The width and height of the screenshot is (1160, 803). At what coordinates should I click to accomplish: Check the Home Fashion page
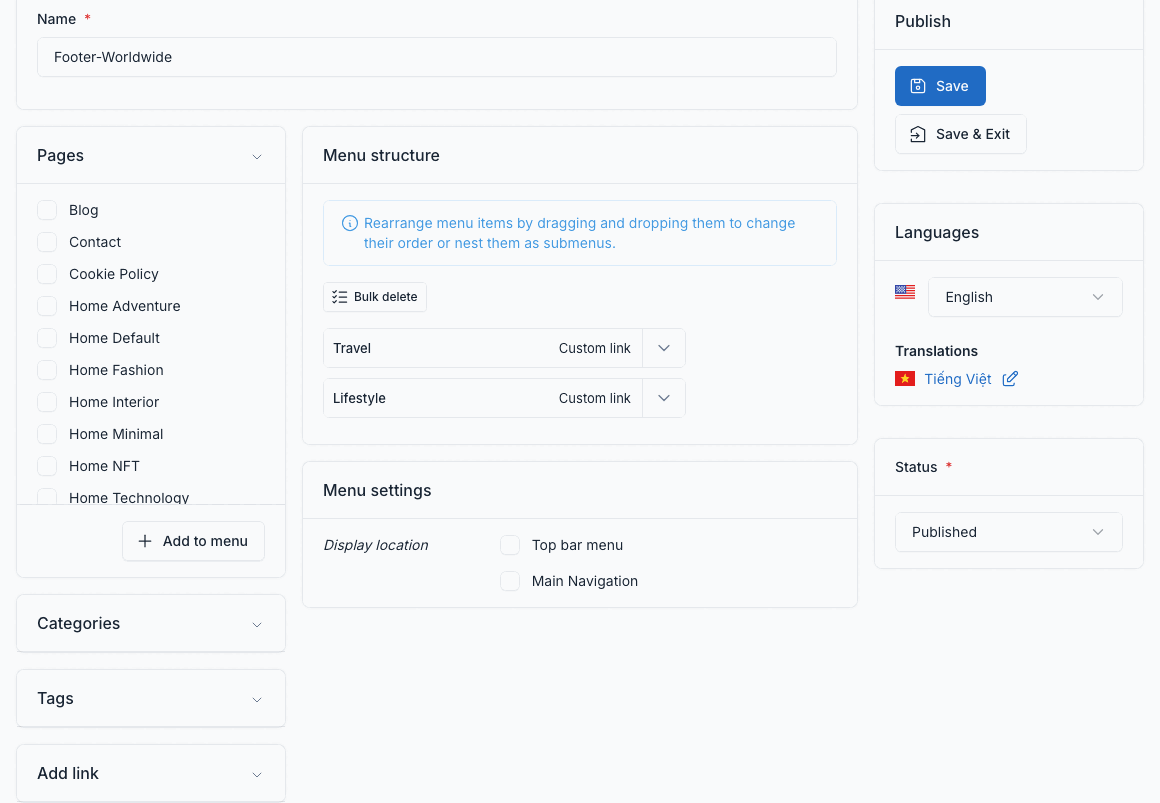tap(47, 370)
